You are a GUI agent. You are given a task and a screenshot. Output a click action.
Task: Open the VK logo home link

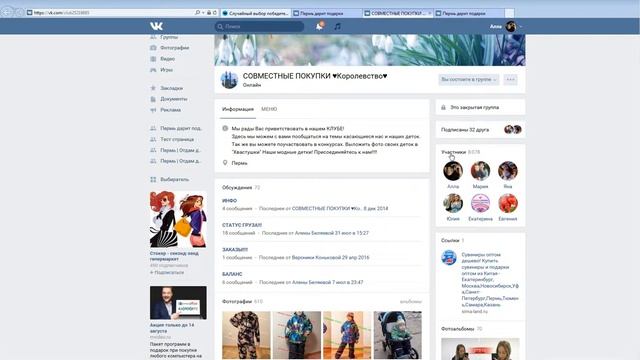[156, 27]
